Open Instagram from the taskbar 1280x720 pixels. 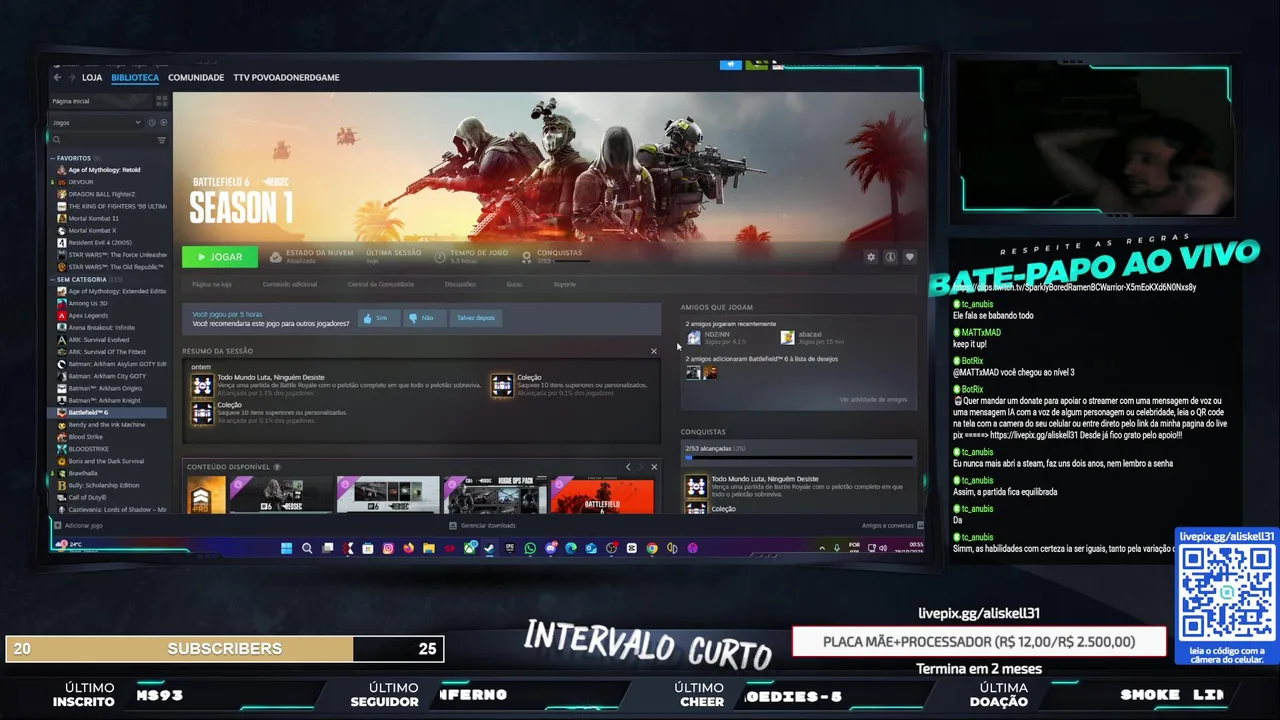click(388, 548)
